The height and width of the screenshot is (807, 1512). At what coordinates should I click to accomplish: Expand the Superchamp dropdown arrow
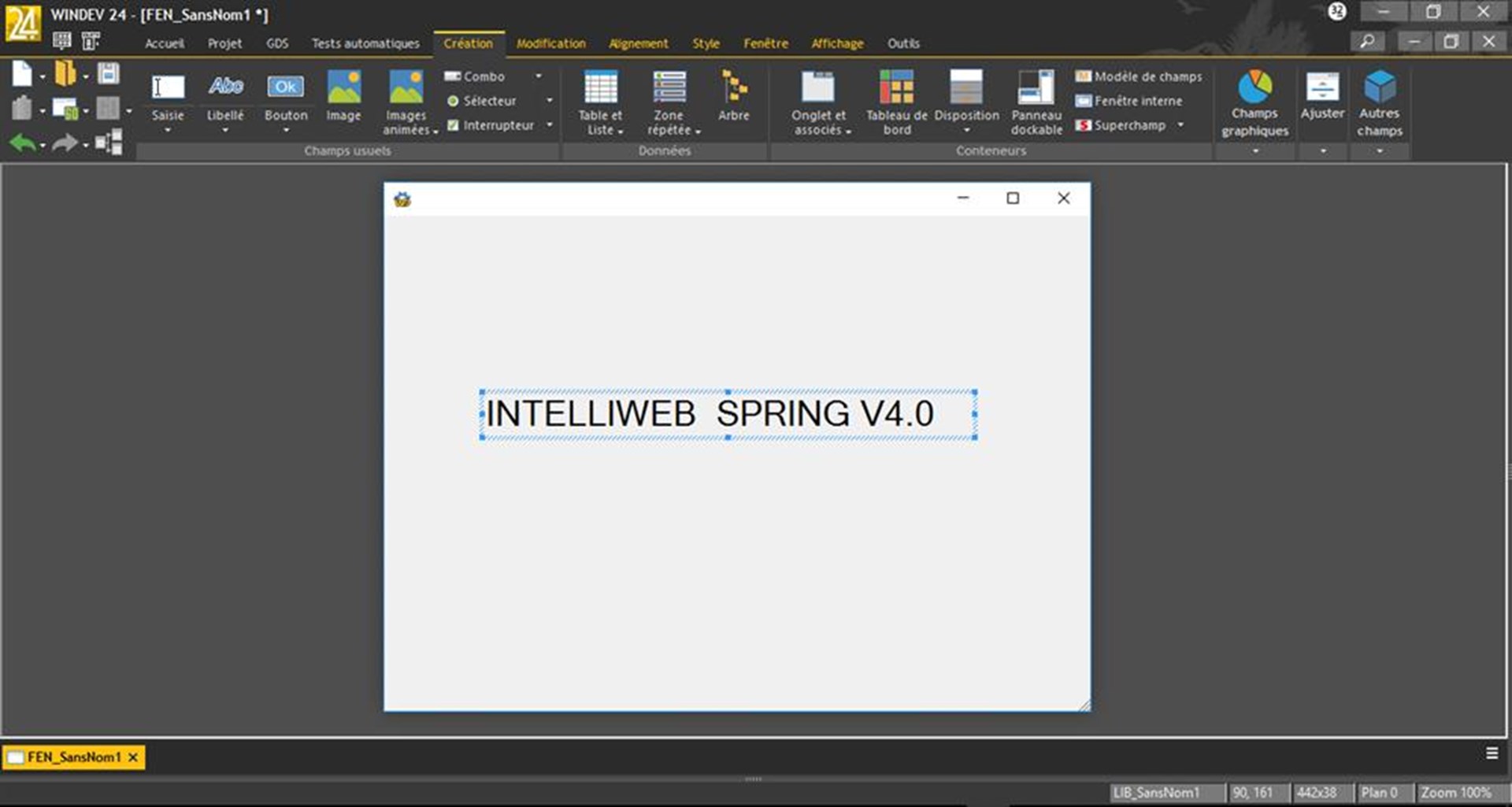1180,124
